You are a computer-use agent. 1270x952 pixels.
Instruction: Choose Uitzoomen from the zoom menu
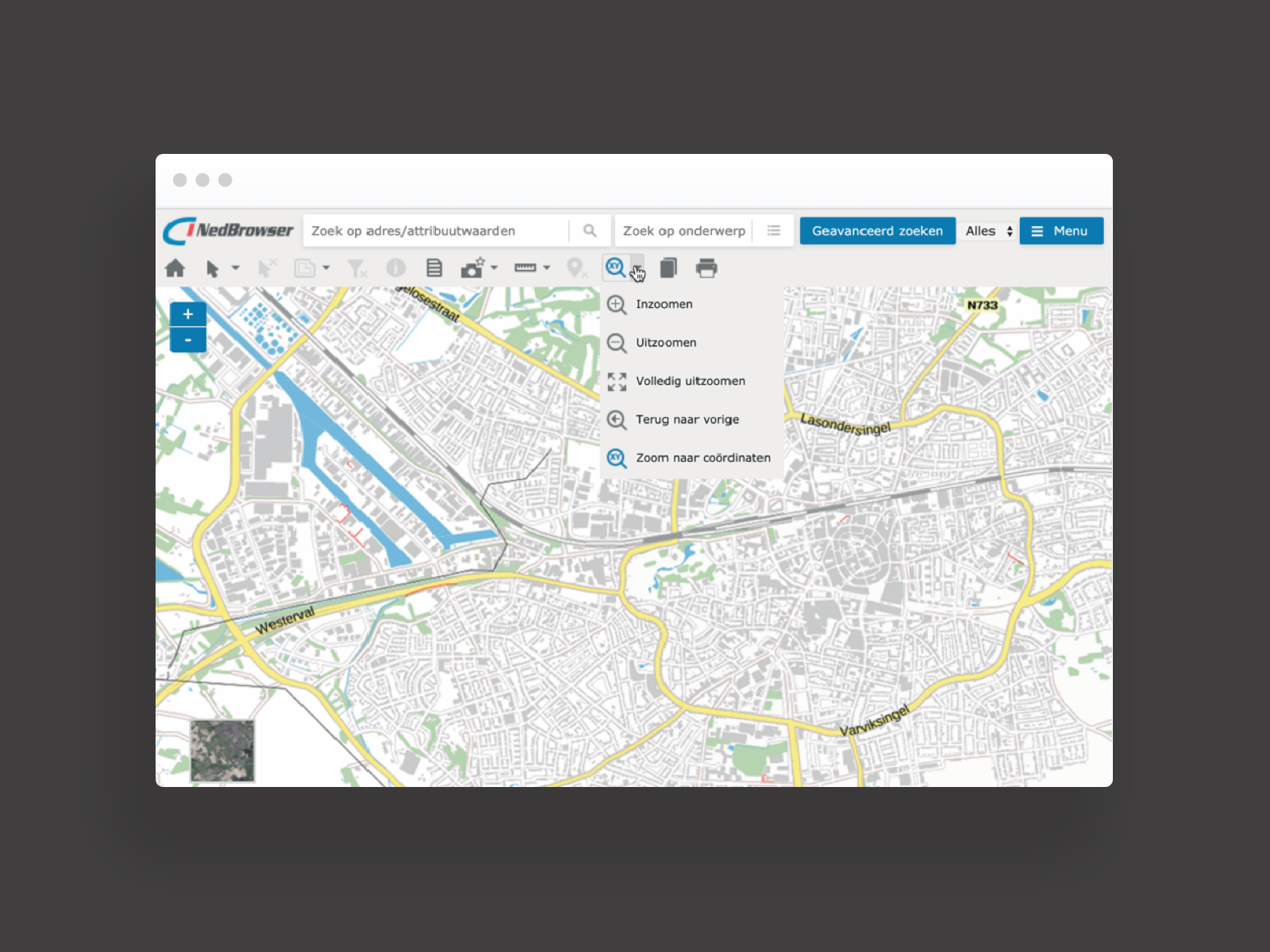point(691,343)
